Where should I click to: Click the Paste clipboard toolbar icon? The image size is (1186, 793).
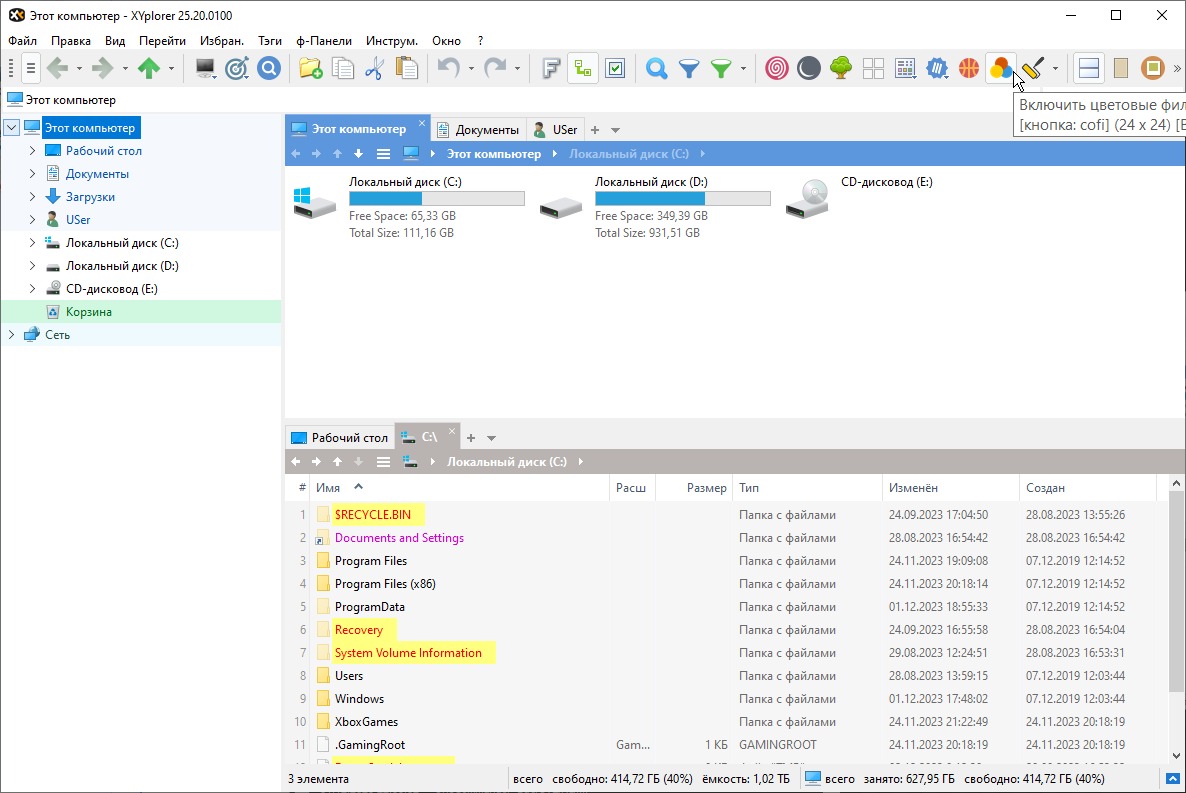coord(407,68)
